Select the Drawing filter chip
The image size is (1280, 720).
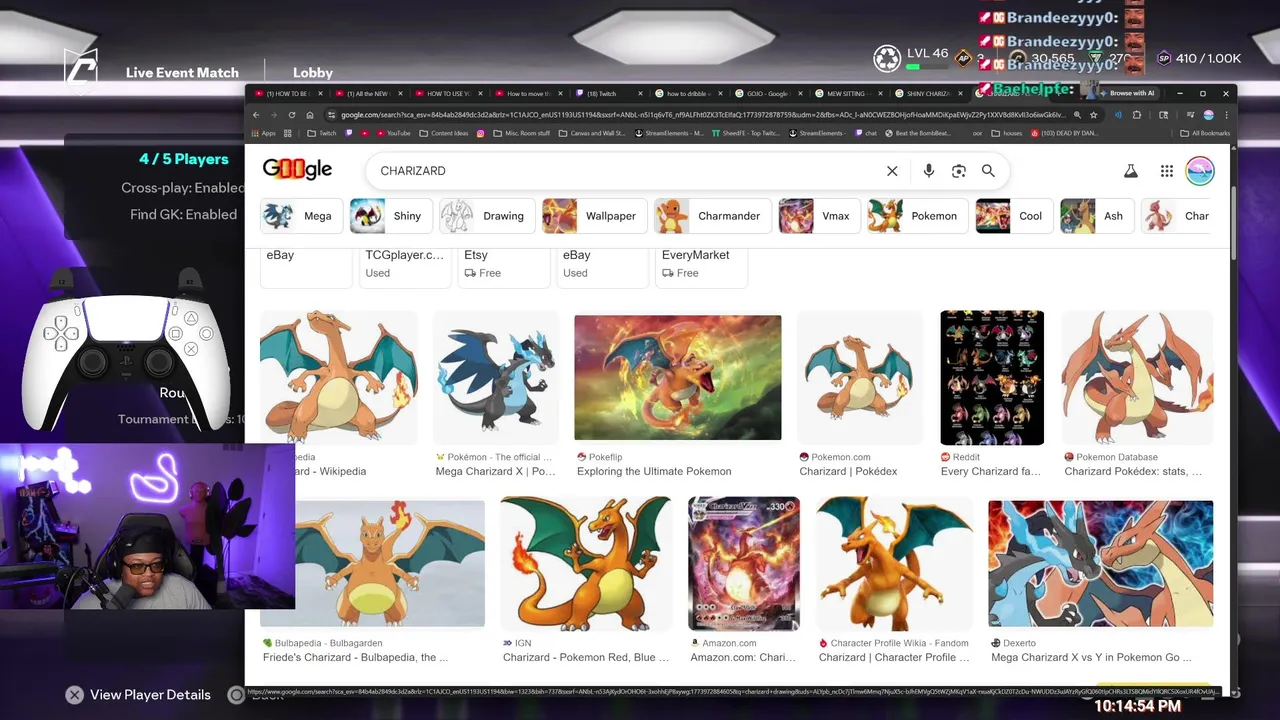486,216
